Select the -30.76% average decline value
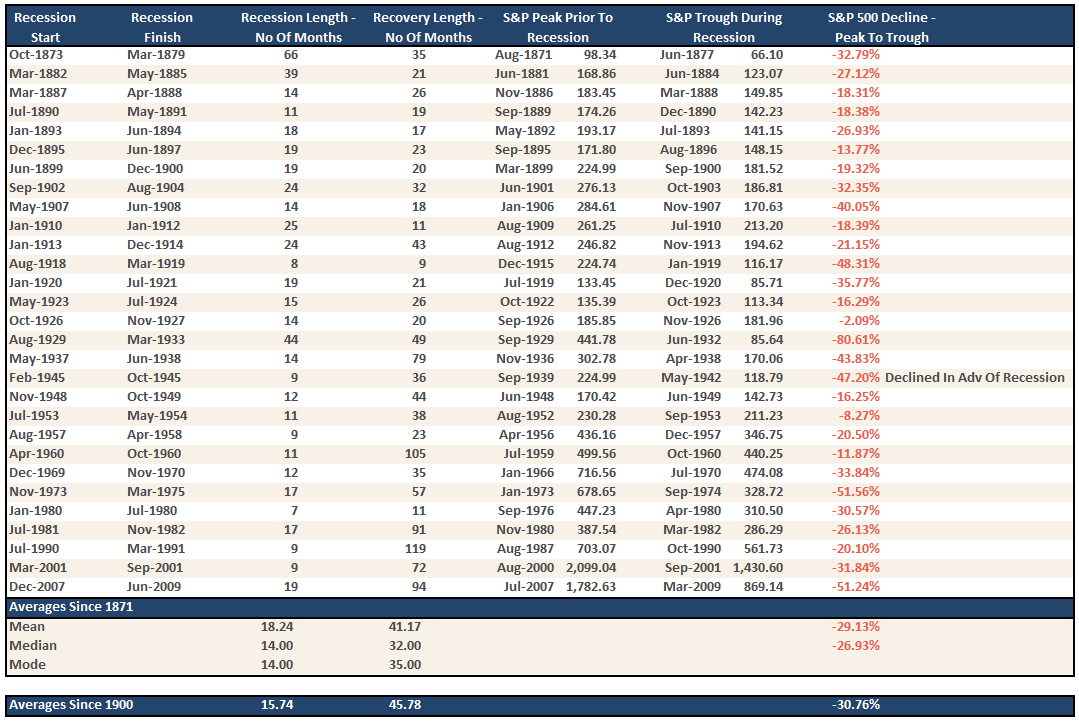Viewport: 1079px width, 725px height. [x=856, y=705]
